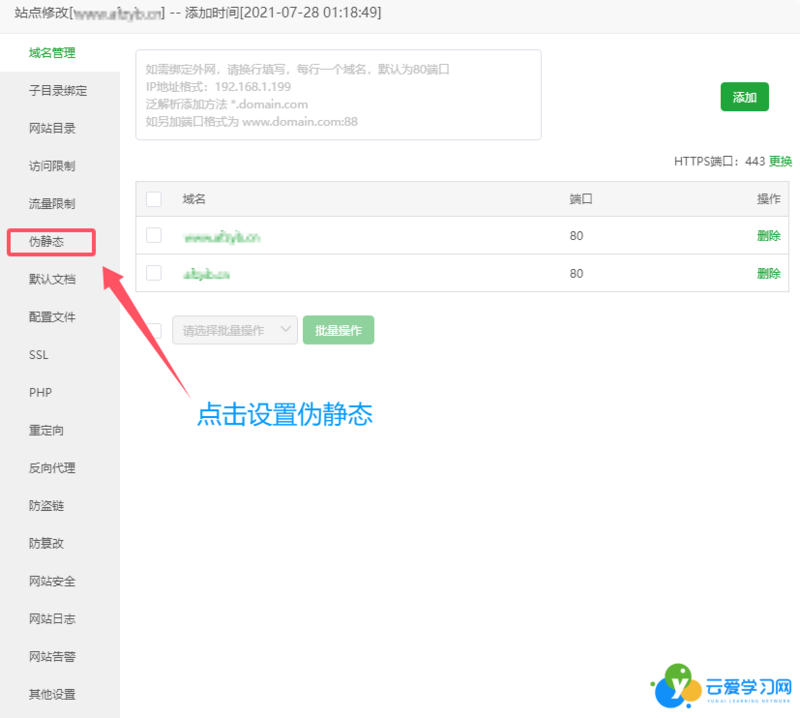800x718 pixels.
Task: Click the 端口 column header
Action: tap(581, 199)
